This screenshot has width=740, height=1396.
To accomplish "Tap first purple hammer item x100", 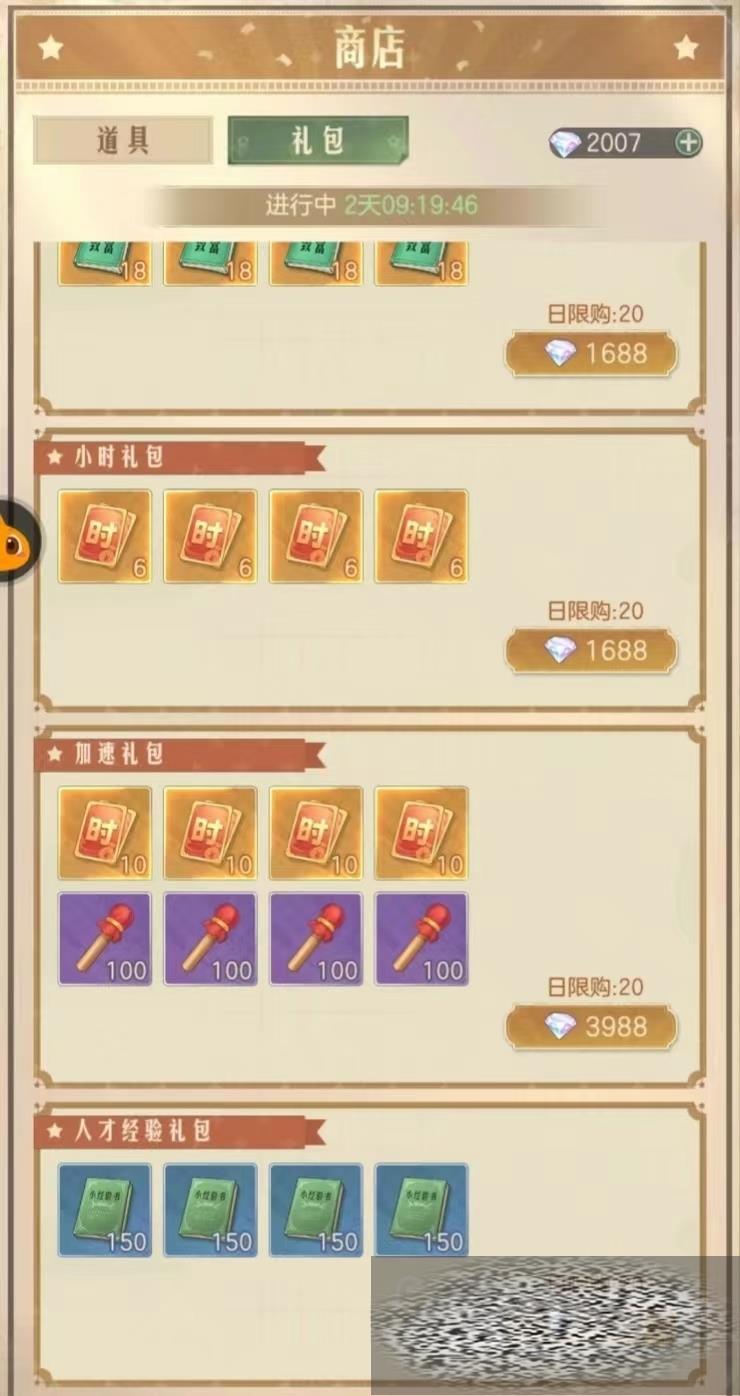I will point(105,939).
